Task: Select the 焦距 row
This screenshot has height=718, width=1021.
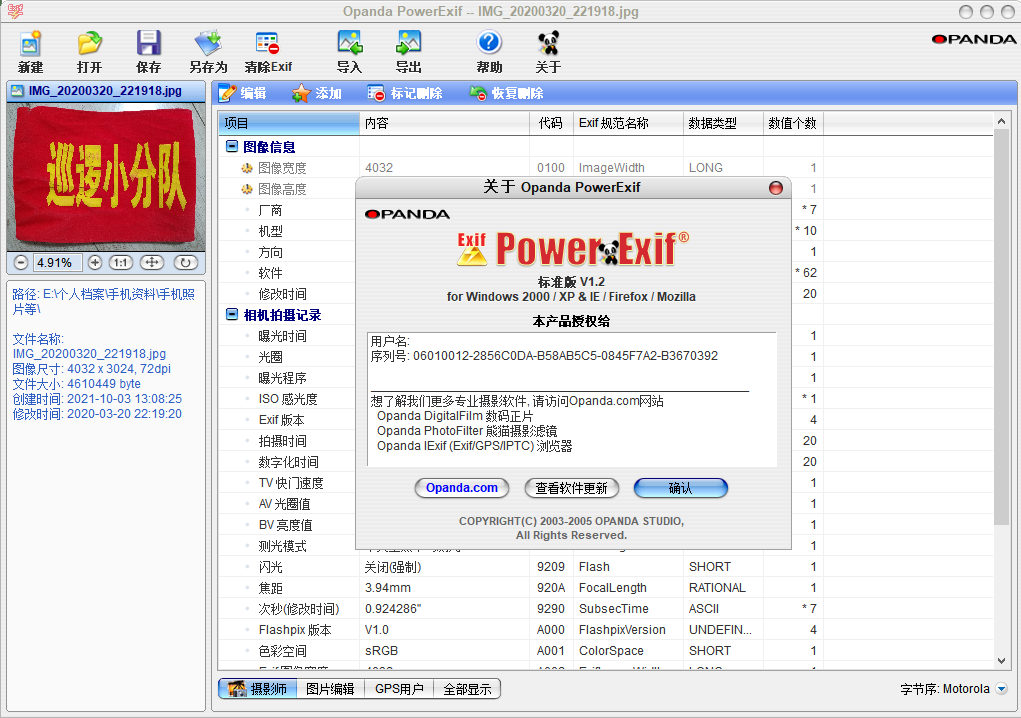Action: click(x=606, y=588)
